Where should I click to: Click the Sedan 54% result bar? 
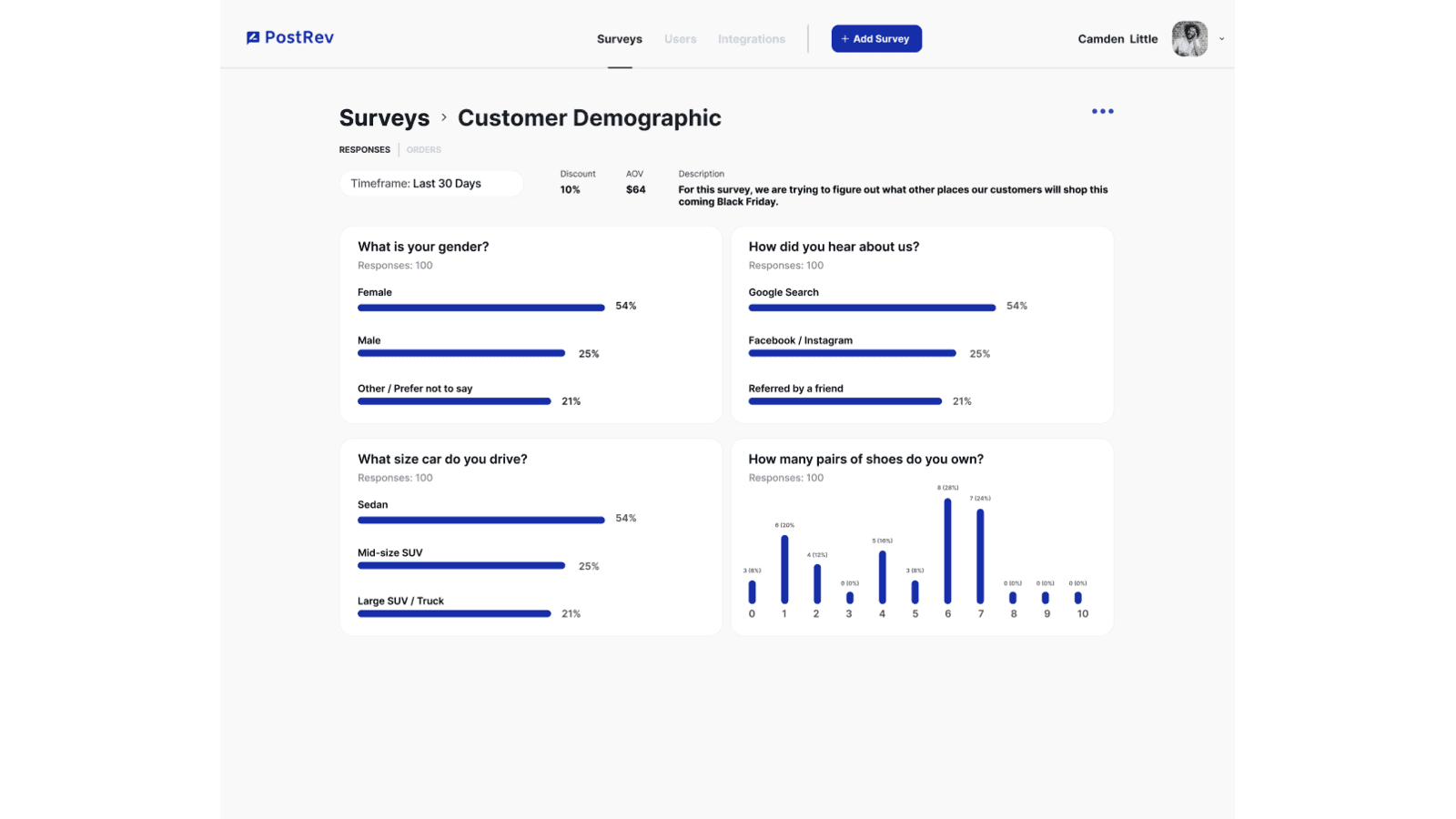[x=480, y=521]
